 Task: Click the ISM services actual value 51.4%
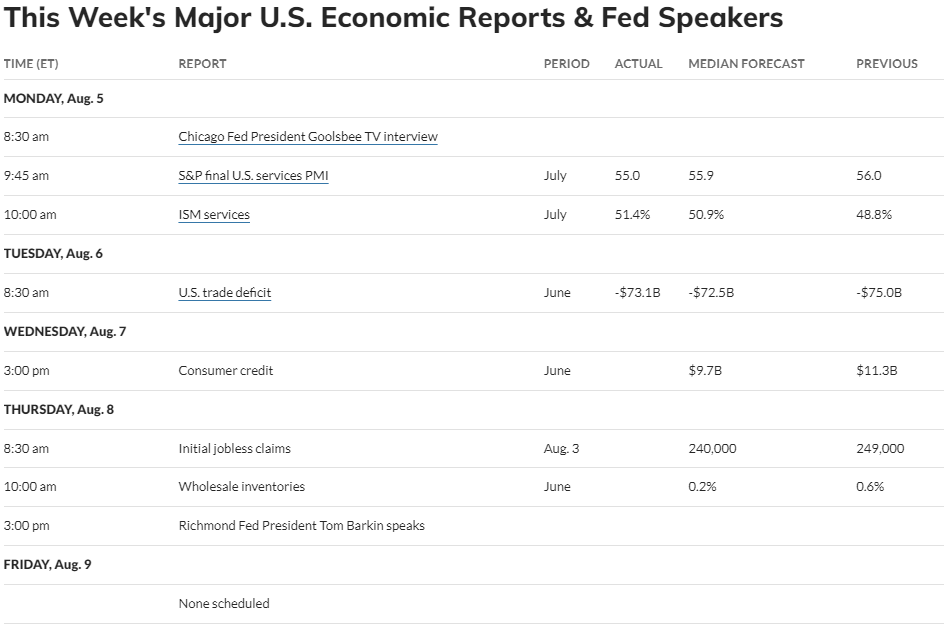pos(632,215)
